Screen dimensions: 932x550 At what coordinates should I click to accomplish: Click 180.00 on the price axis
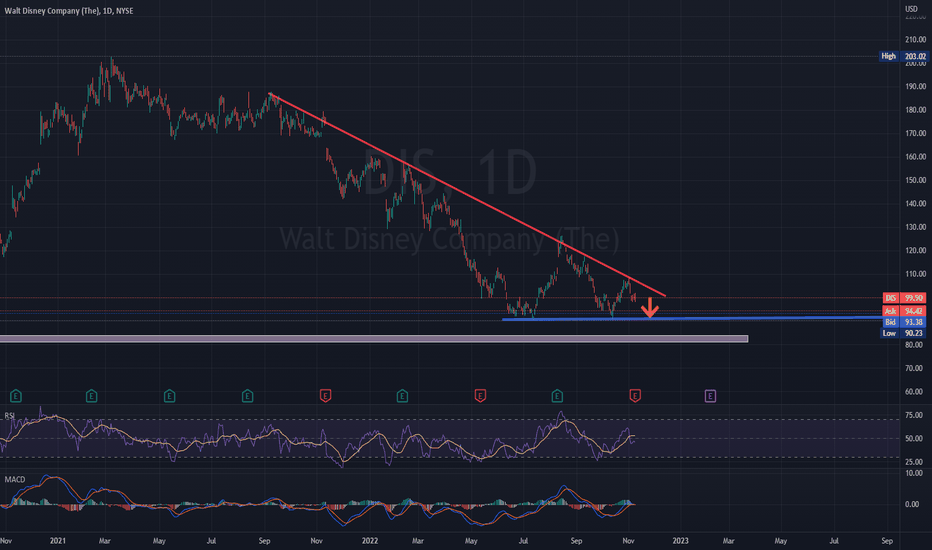(x=915, y=110)
